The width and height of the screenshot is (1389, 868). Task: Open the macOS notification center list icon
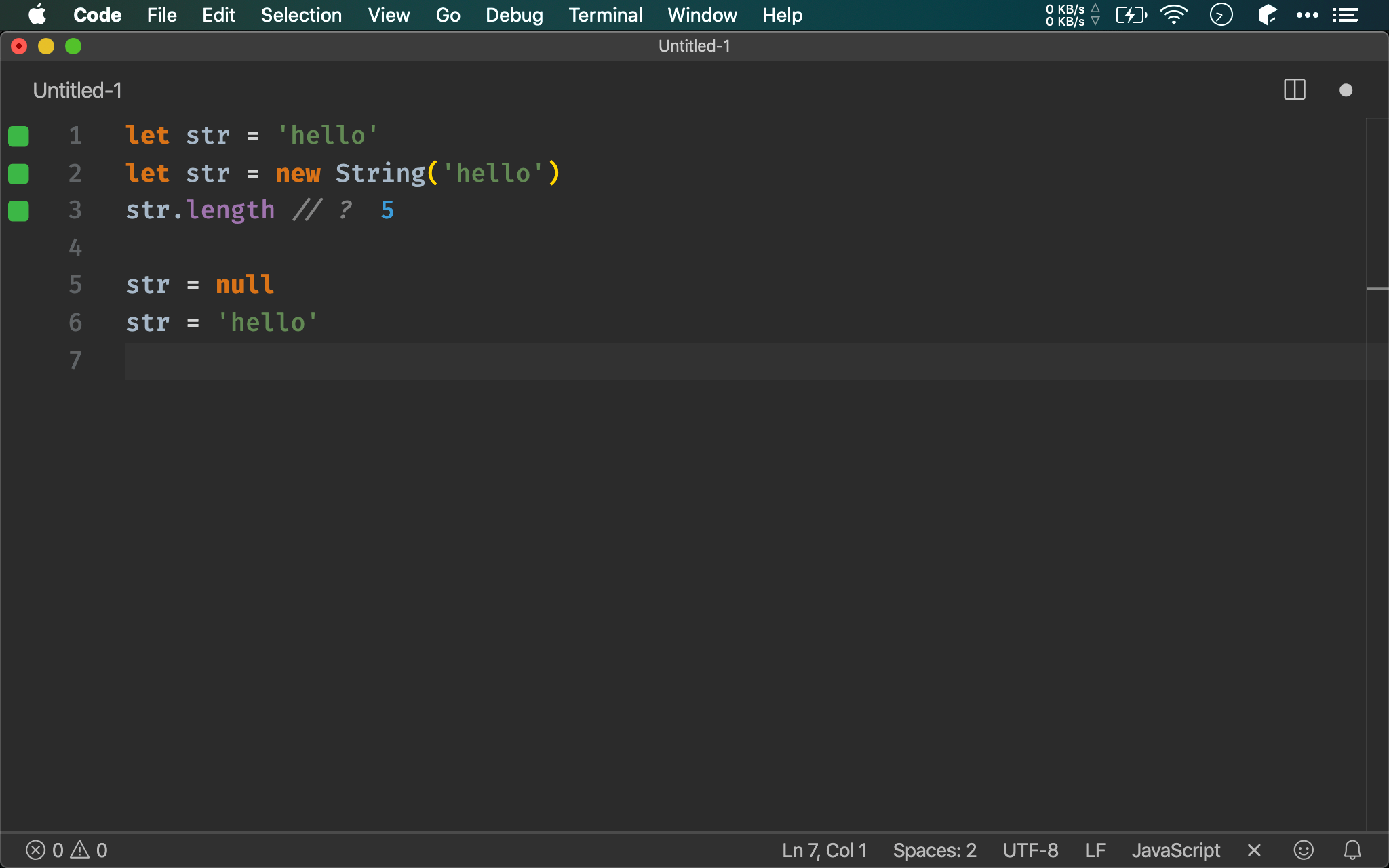(x=1345, y=15)
